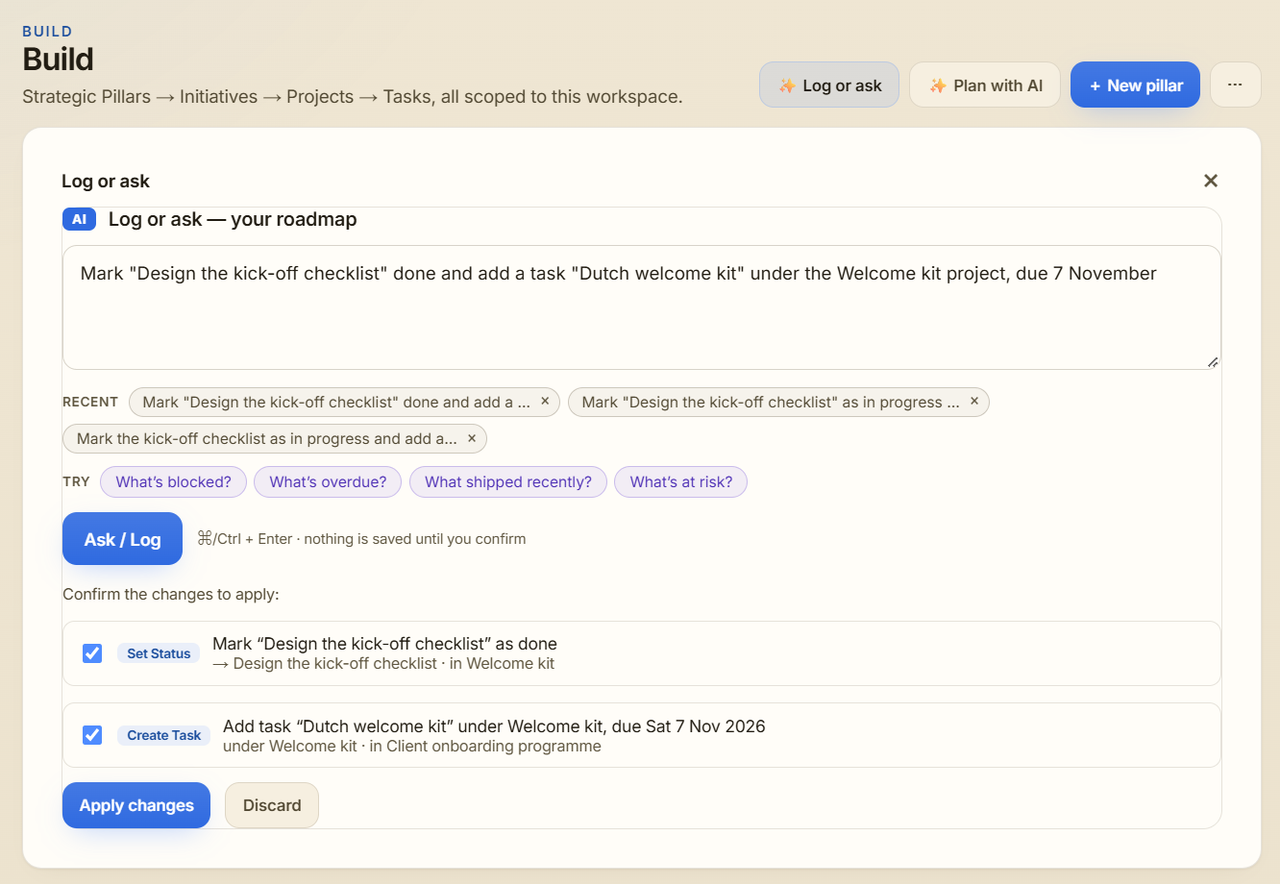Click the "nothing is saved until you confirm" hint
This screenshot has height=884, width=1280.
coord(415,539)
